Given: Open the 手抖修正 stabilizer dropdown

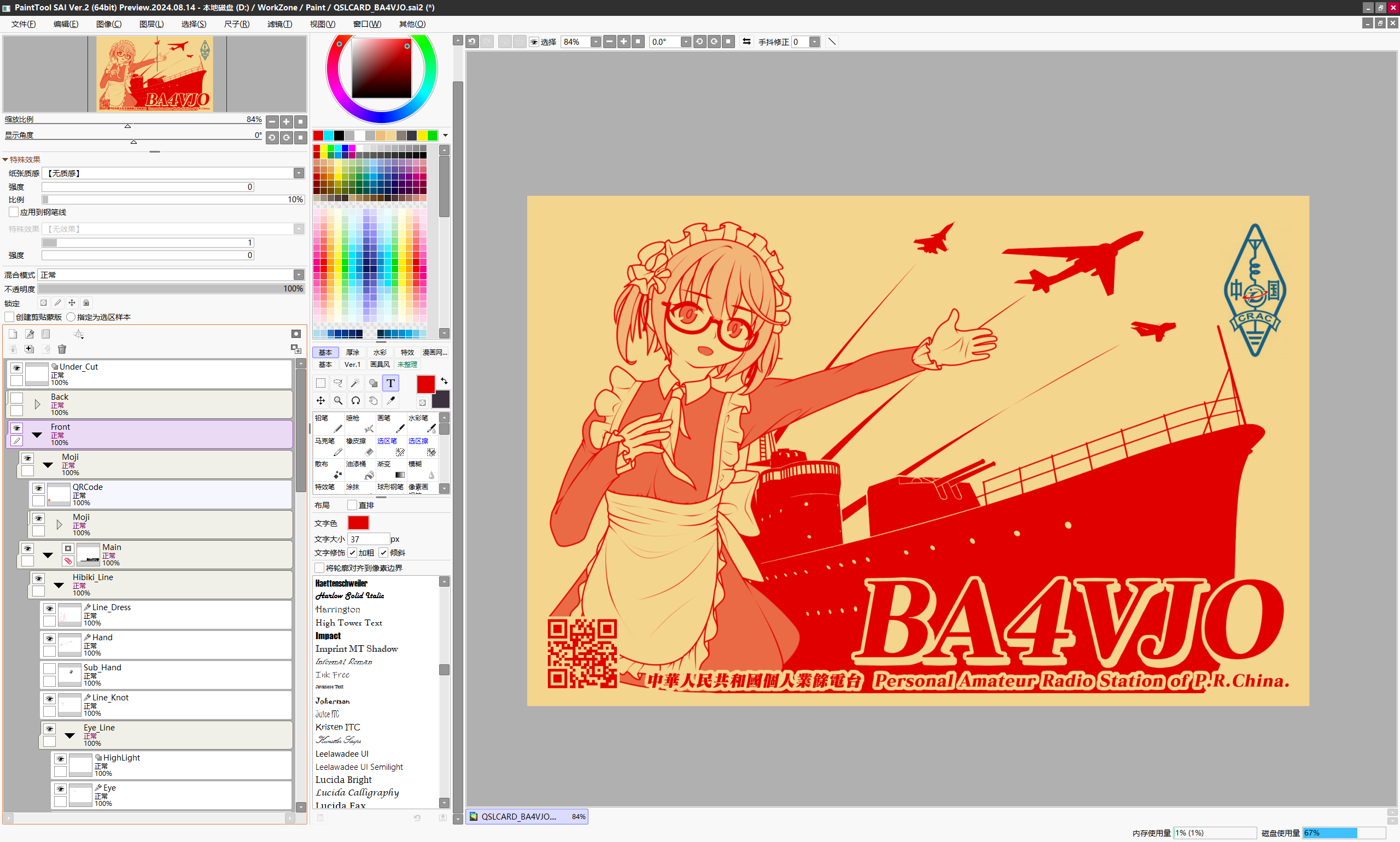Looking at the screenshot, I should pos(814,42).
